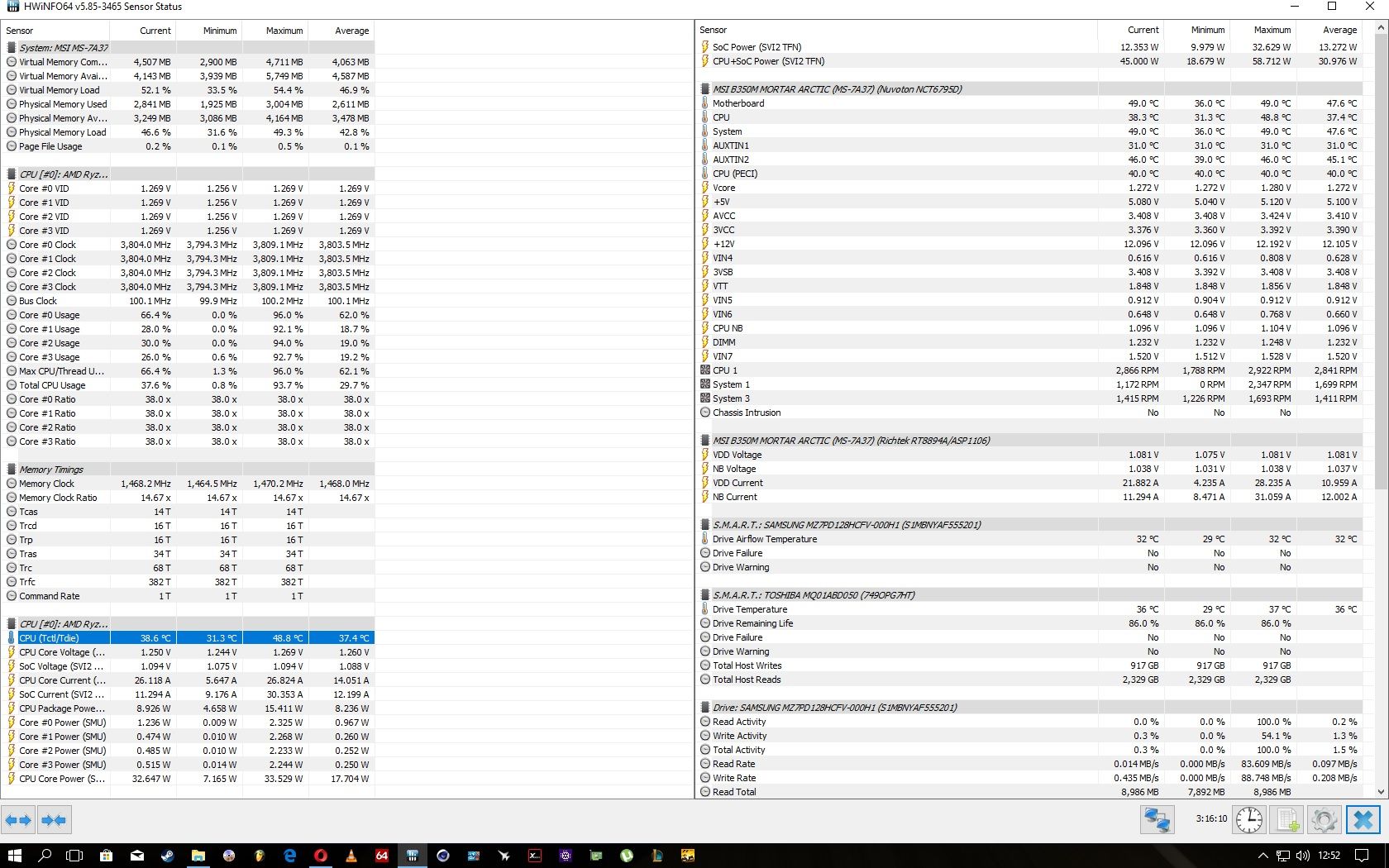Select the highlighted CPU (Tctl/Tdie) row
This screenshot has height=868, width=1389.
[189, 637]
